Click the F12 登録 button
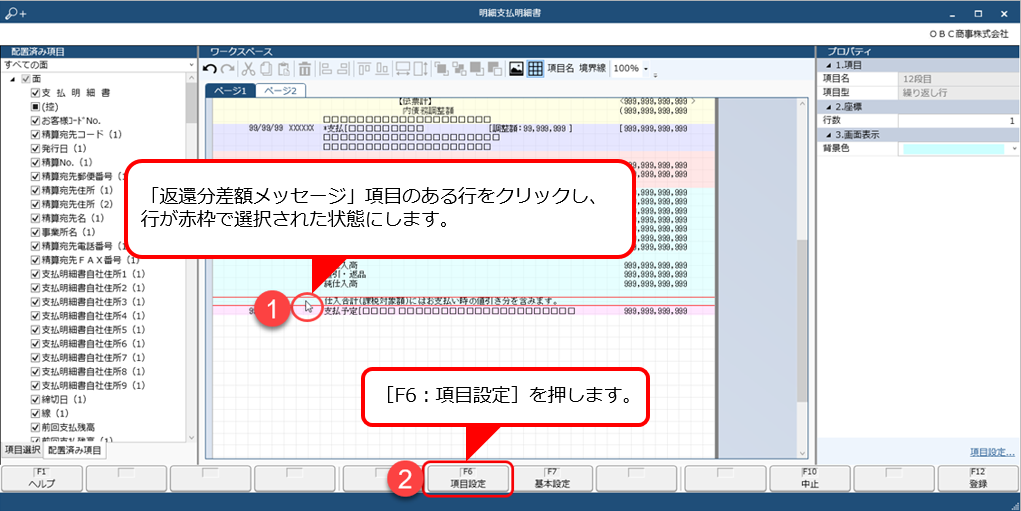This screenshot has width=1021, height=511. [978, 478]
